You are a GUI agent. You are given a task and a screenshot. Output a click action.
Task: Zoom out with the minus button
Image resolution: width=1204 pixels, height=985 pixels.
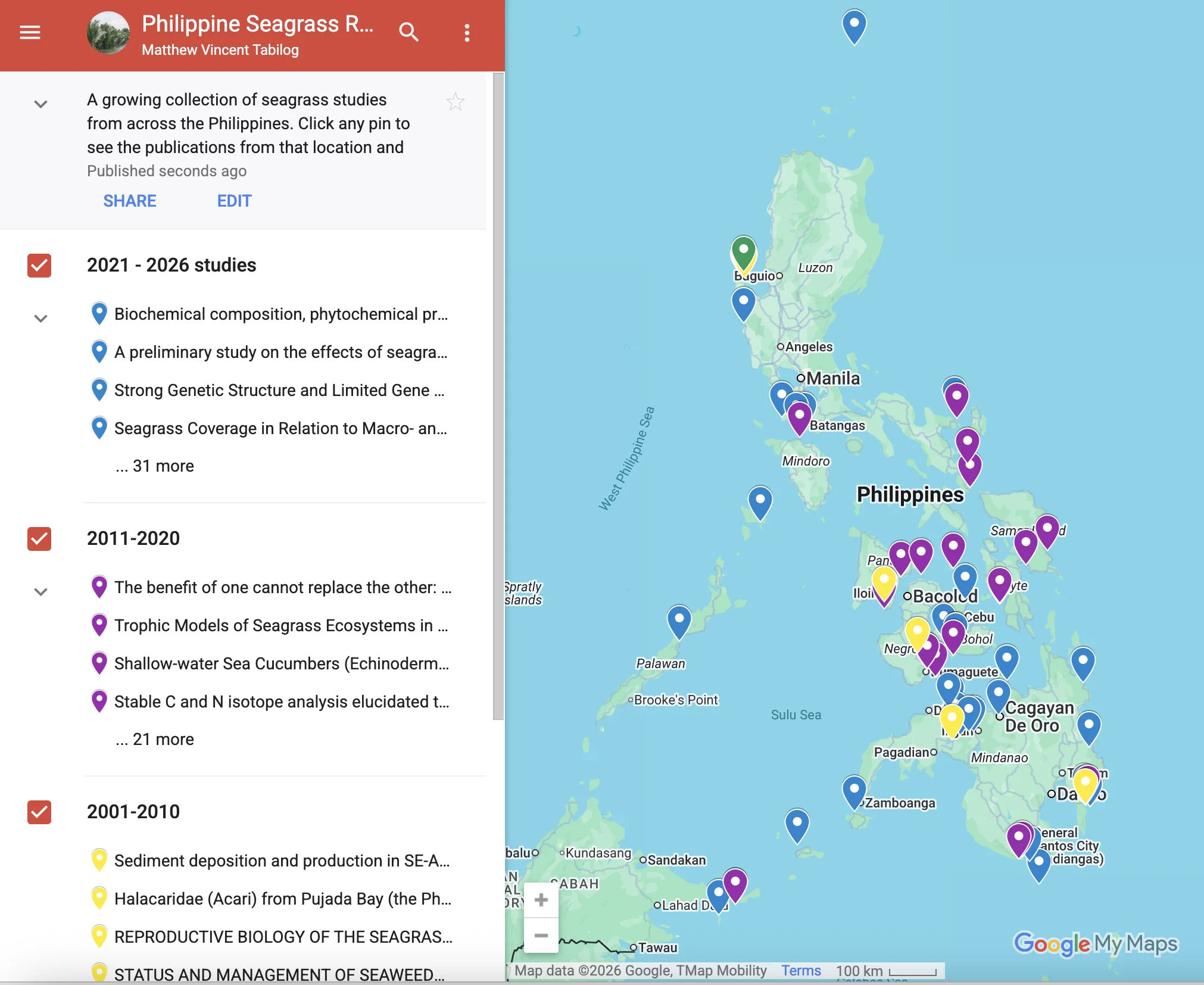(x=541, y=935)
